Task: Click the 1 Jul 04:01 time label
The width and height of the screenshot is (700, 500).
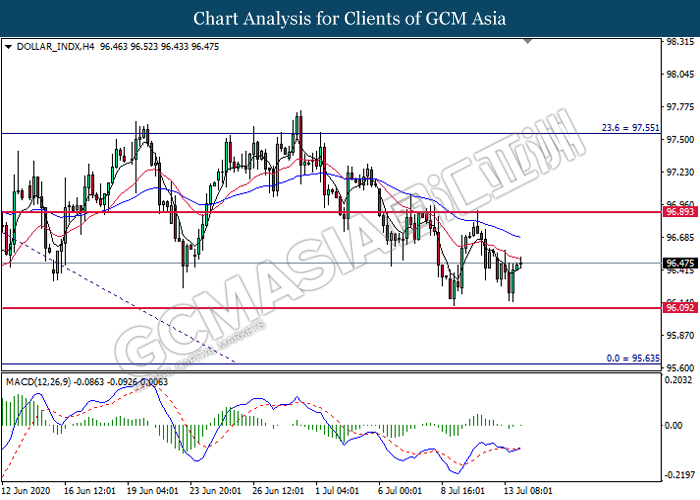Action: tap(337, 491)
